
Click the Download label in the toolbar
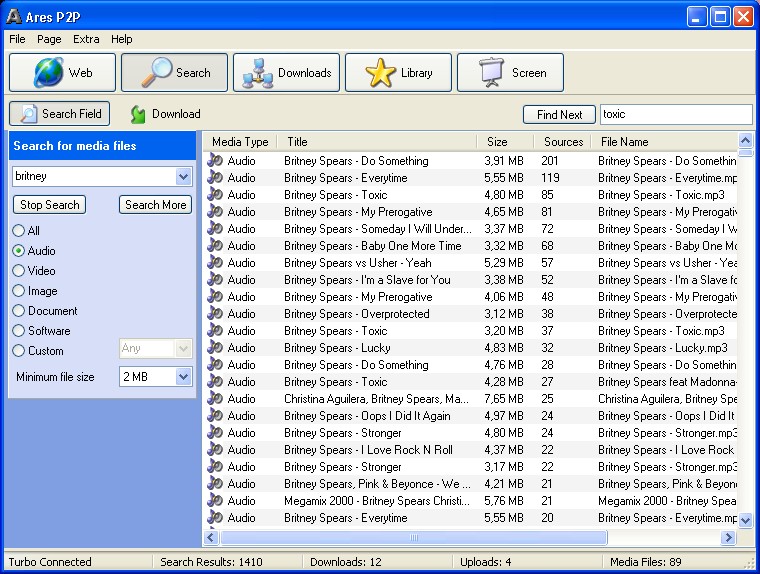coord(176,114)
